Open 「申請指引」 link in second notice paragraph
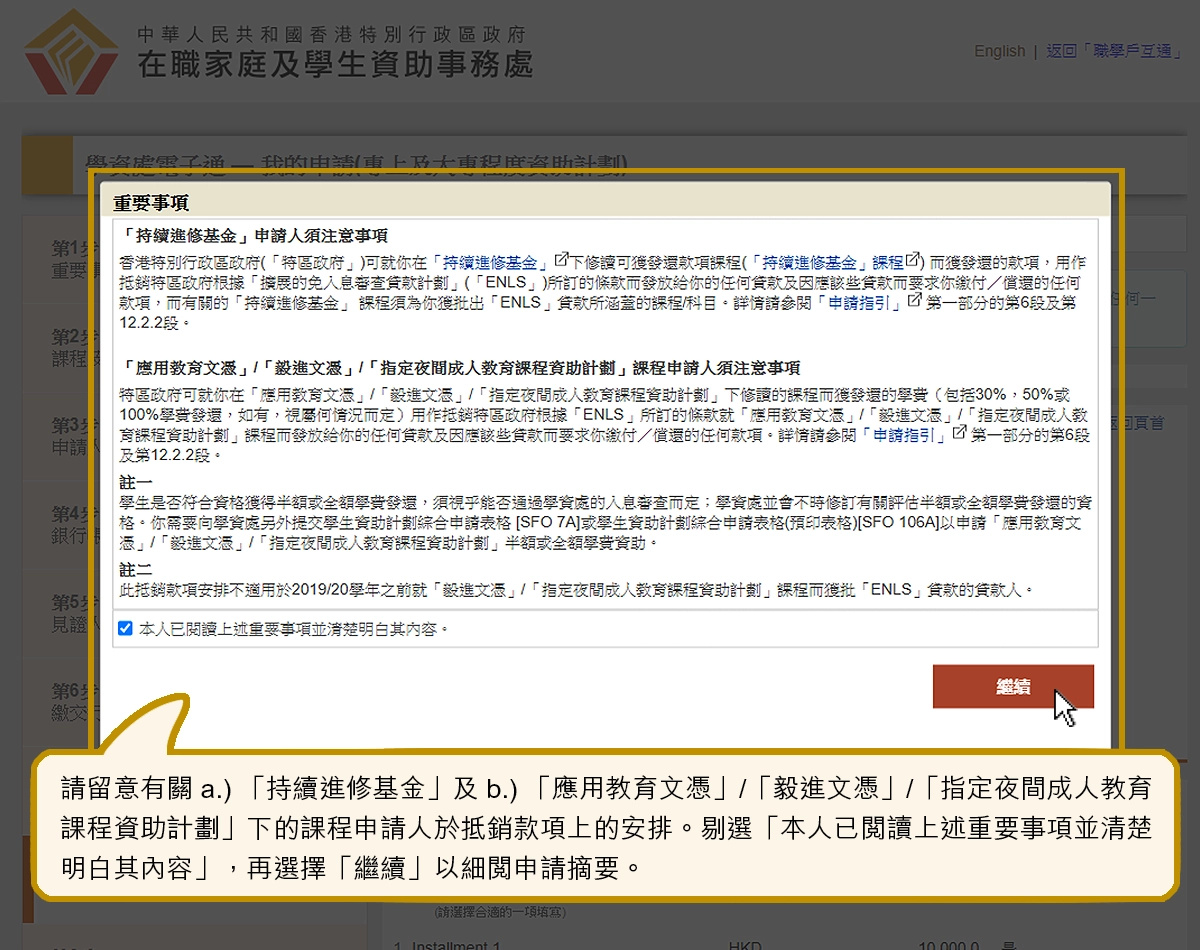This screenshot has height=950, width=1200. (904, 435)
